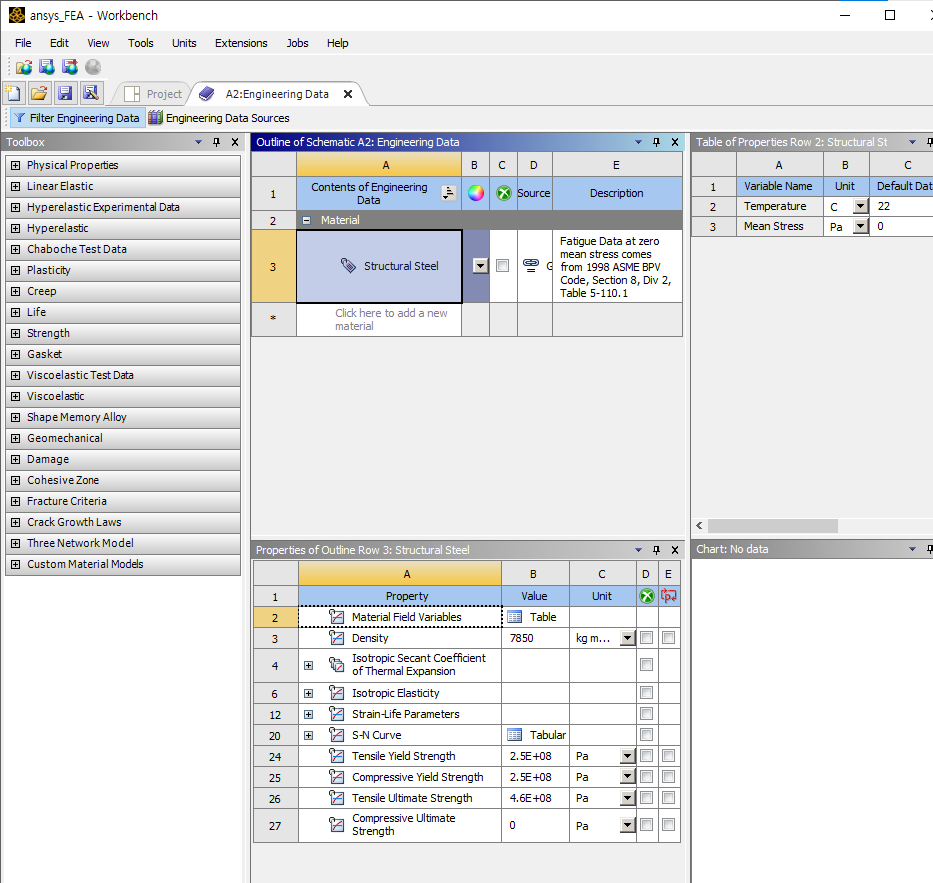Open the Units menu
Image resolution: width=933 pixels, height=883 pixels.
(184, 43)
